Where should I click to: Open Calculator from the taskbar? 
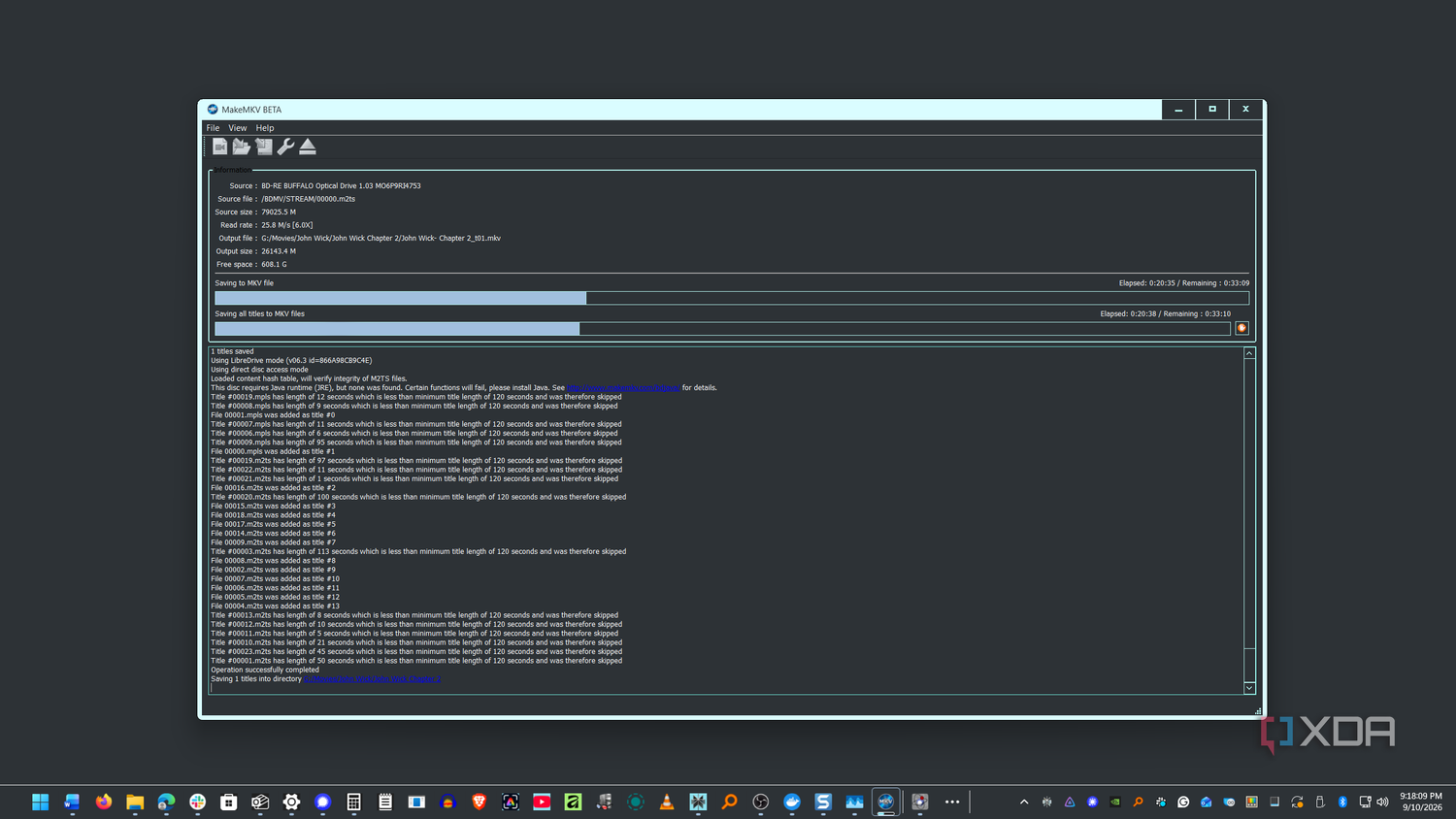tap(354, 802)
